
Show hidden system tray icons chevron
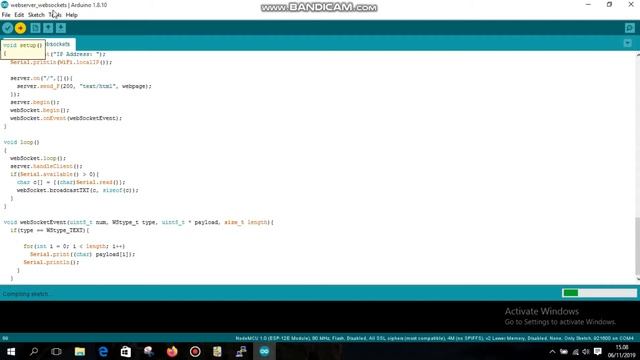(x=552, y=351)
